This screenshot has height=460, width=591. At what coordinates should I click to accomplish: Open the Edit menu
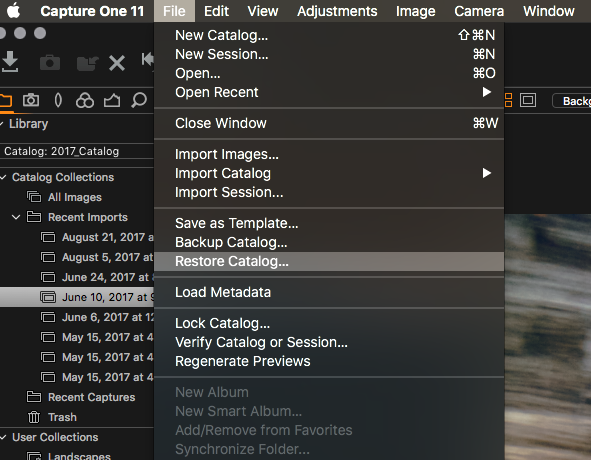coord(216,11)
